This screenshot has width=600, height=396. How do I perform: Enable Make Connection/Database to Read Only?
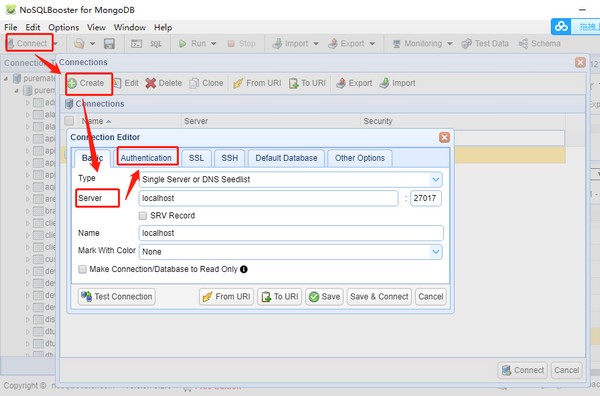tap(82, 269)
